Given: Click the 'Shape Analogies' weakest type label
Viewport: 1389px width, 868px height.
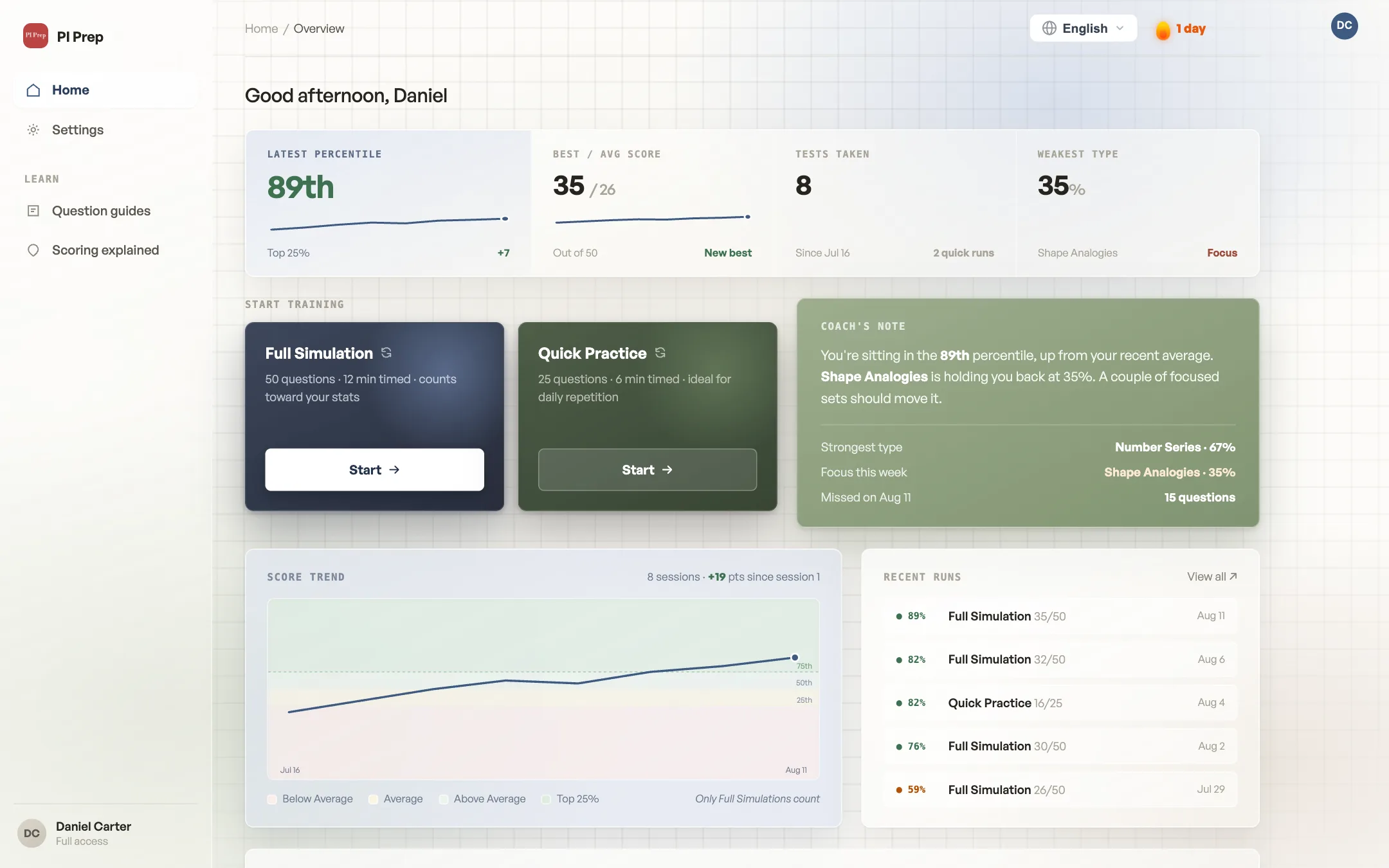Looking at the screenshot, I should [1077, 253].
